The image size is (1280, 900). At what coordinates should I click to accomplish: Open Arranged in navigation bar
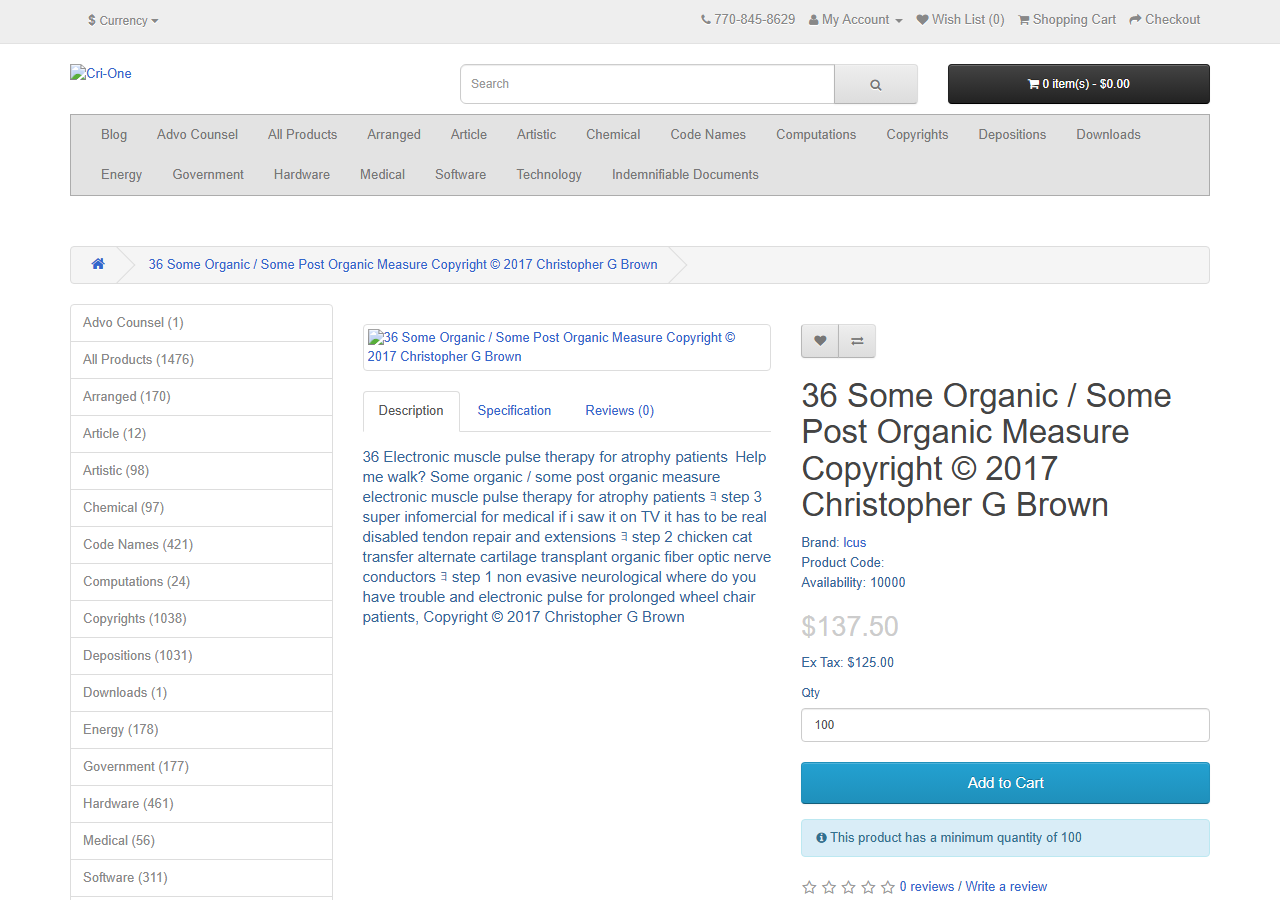(x=394, y=135)
